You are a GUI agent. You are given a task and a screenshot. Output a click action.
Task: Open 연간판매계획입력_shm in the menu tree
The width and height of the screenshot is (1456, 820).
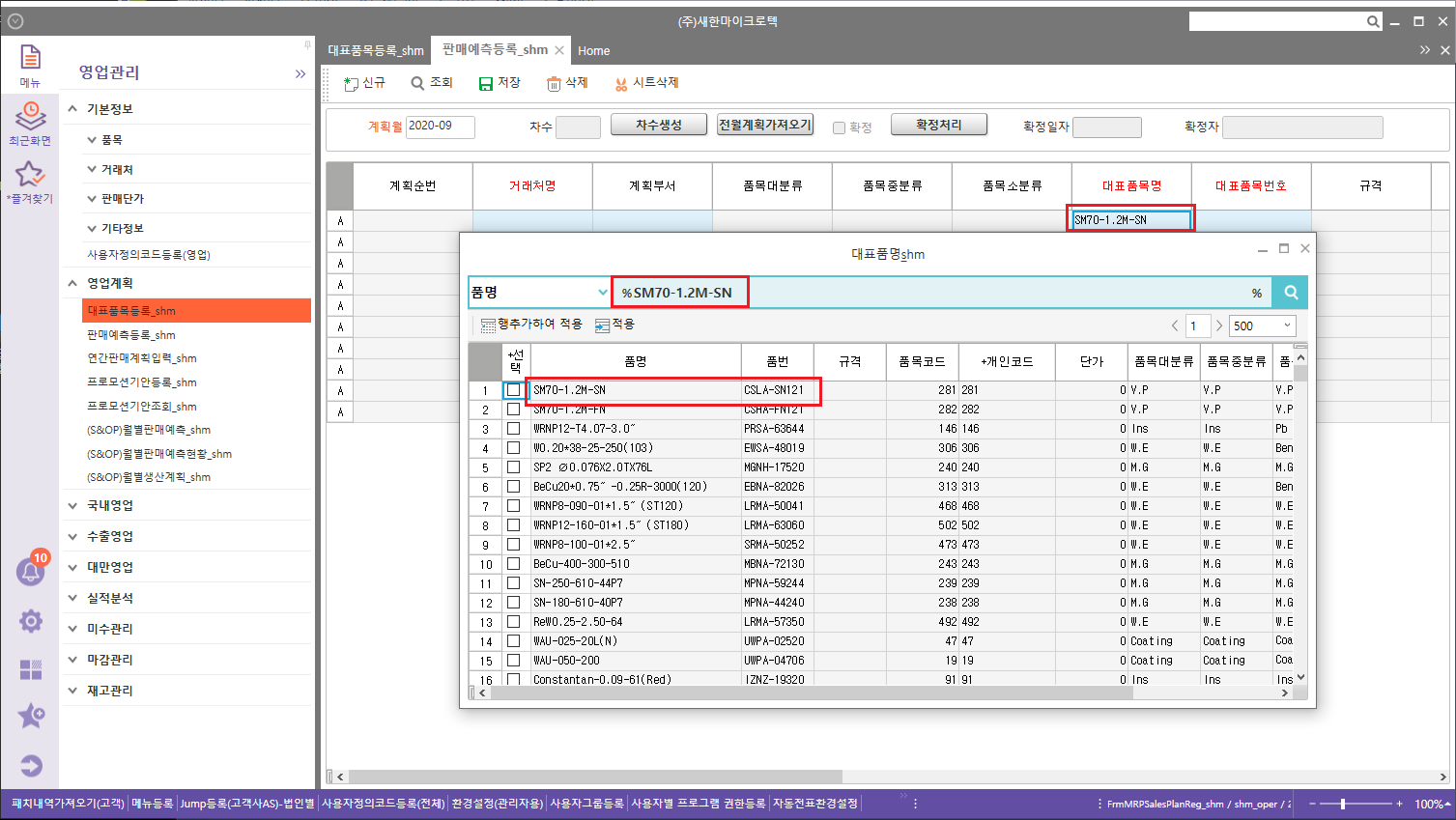point(142,358)
